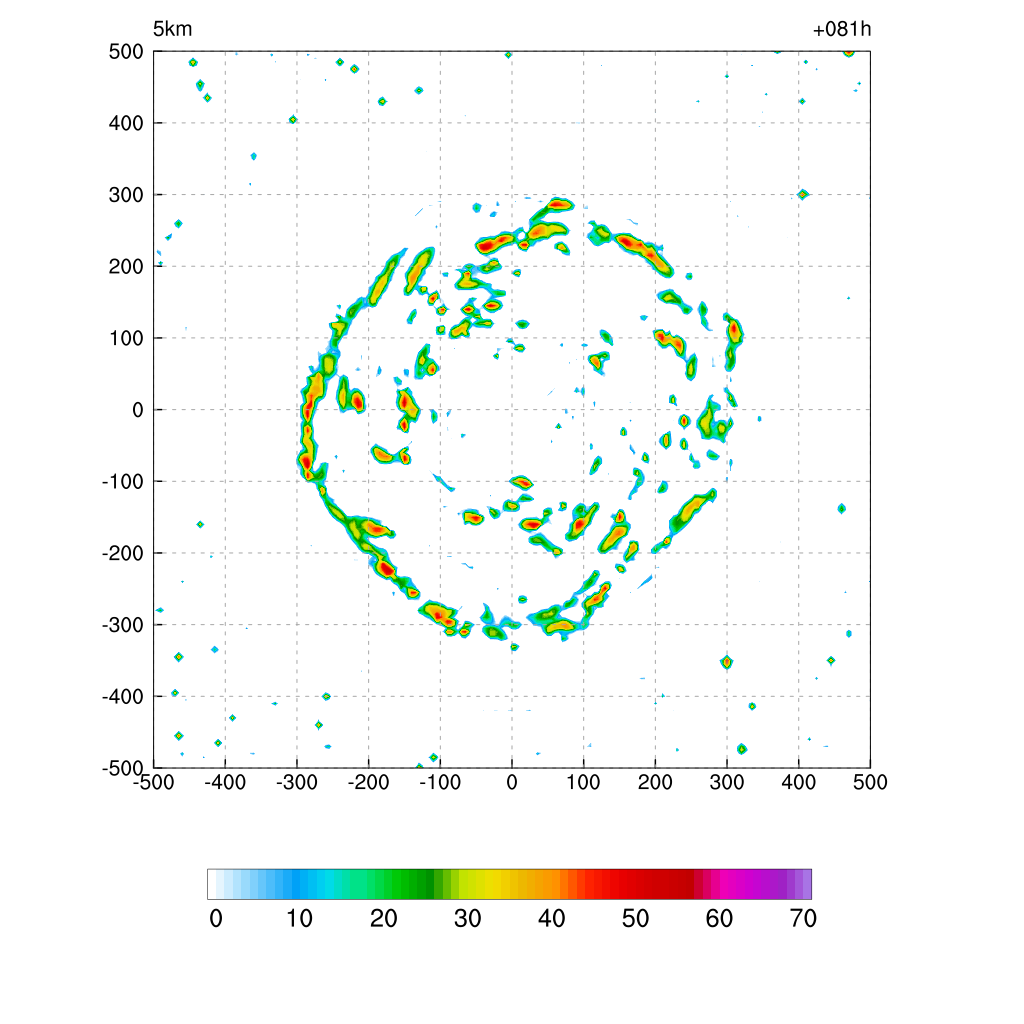Click the y-axis label '200'
Image resolution: width=1024 pixels, height=1024 pixels.
pos(126,266)
